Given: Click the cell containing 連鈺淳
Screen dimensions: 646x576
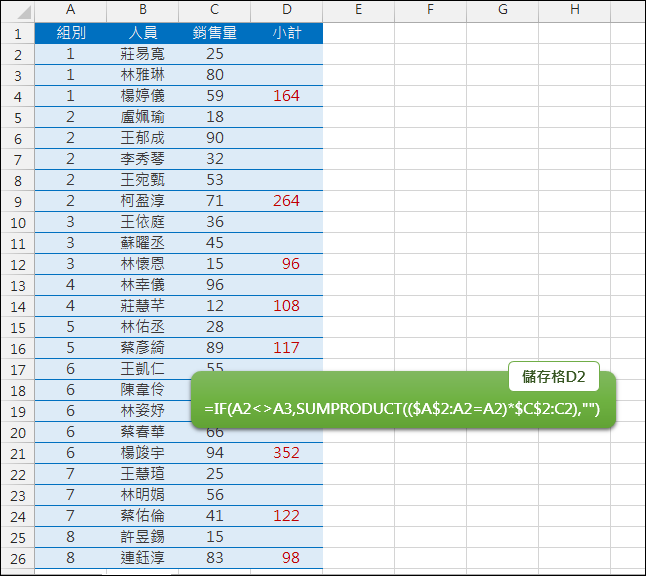Looking at the screenshot, I should click(x=143, y=558).
